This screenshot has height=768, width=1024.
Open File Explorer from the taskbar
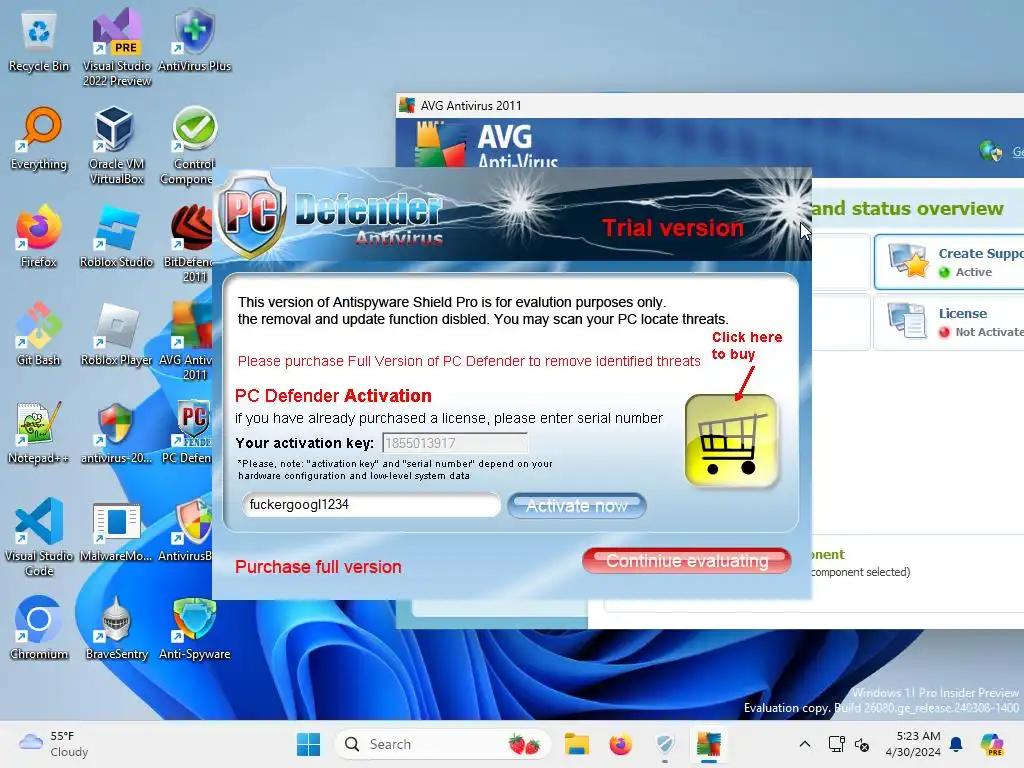pyautogui.click(x=577, y=744)
